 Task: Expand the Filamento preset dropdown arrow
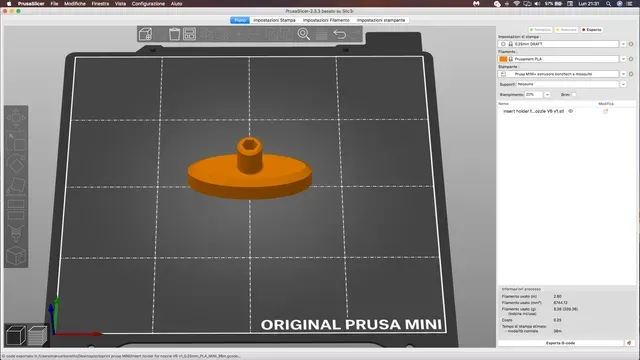point(623,59)
